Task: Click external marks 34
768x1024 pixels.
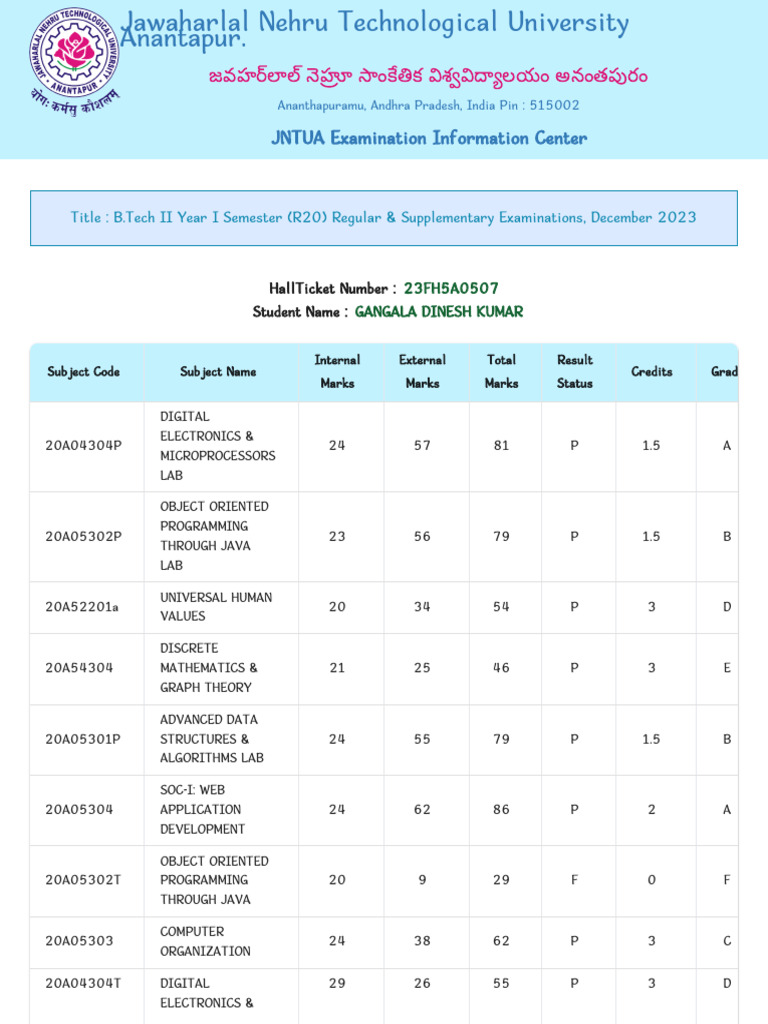Action: tap(423, 607)
